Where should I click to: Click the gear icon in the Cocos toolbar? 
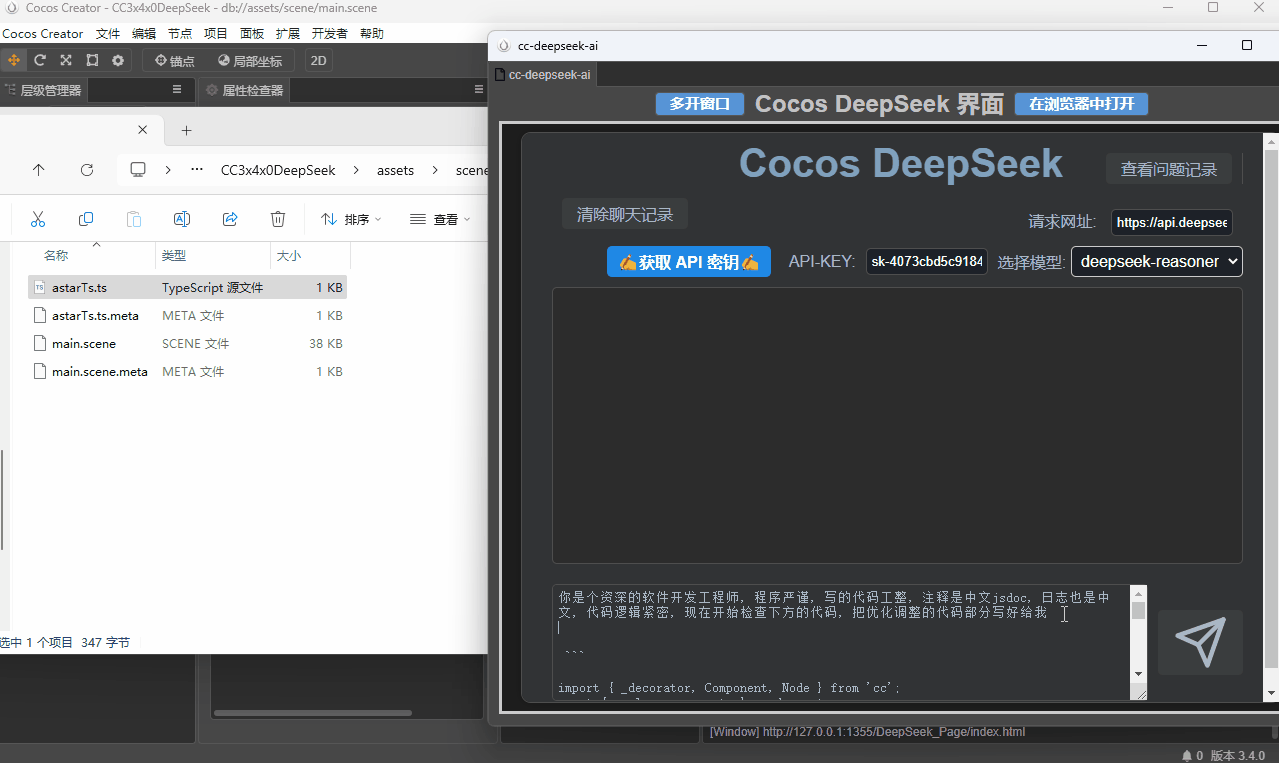tap(118, 60)
